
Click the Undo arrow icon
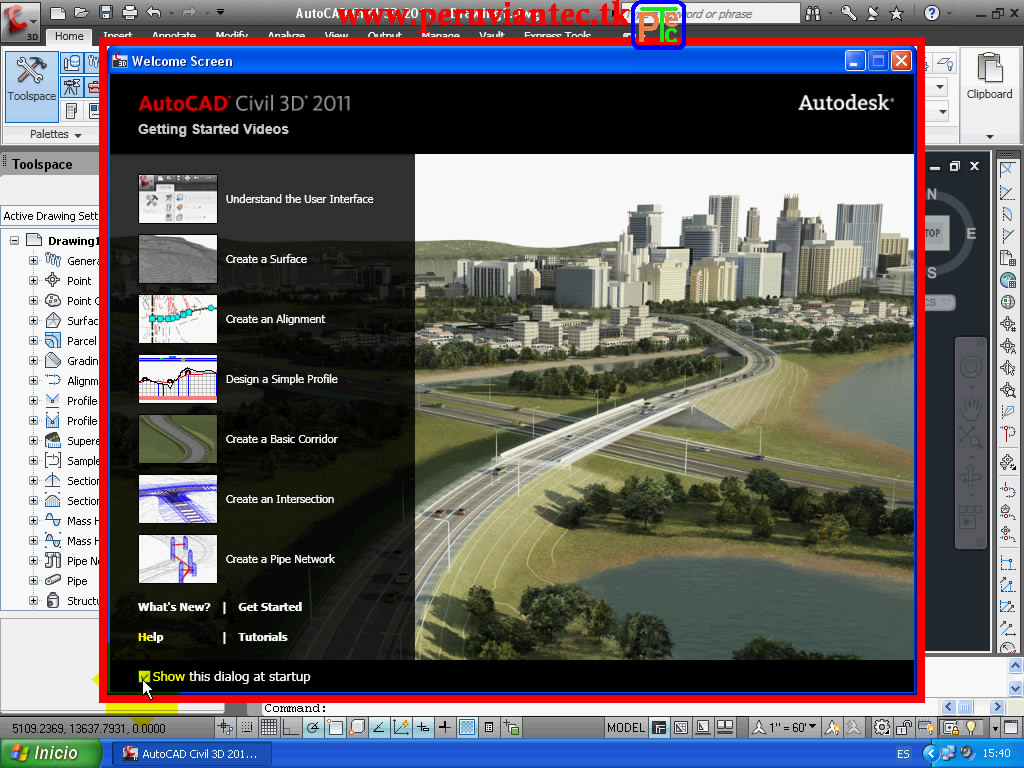coord(154,12)
